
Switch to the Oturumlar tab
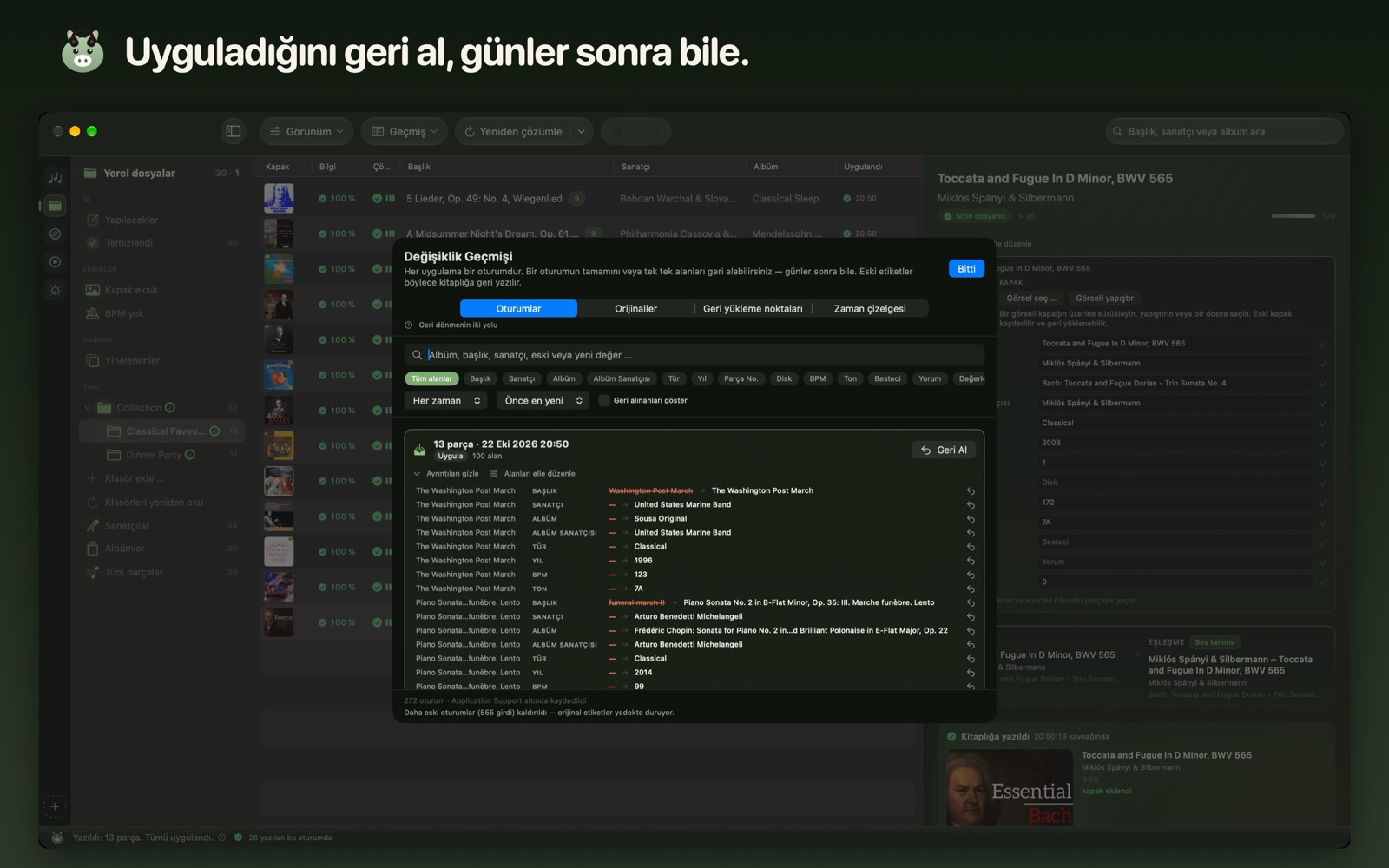click(x=518, y=308)
